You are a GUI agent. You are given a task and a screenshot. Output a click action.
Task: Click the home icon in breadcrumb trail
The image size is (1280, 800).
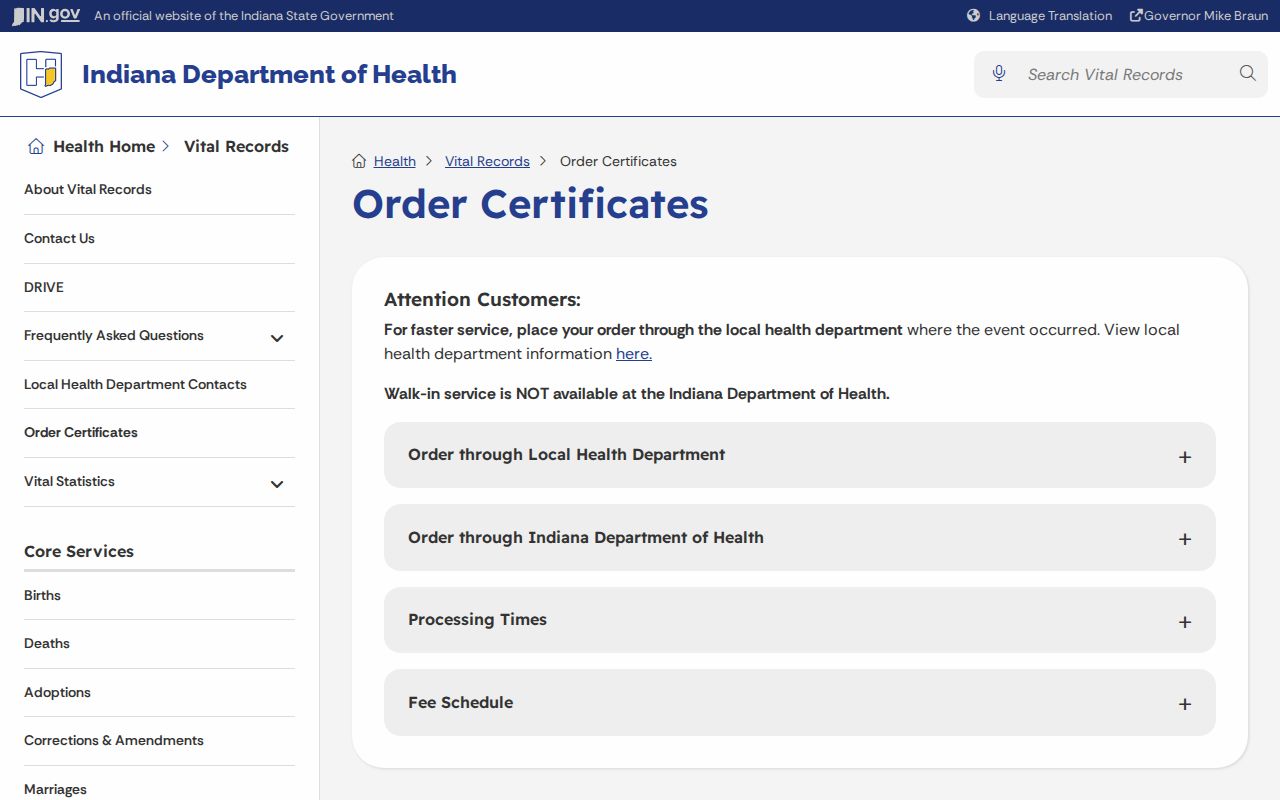(359, 161)
